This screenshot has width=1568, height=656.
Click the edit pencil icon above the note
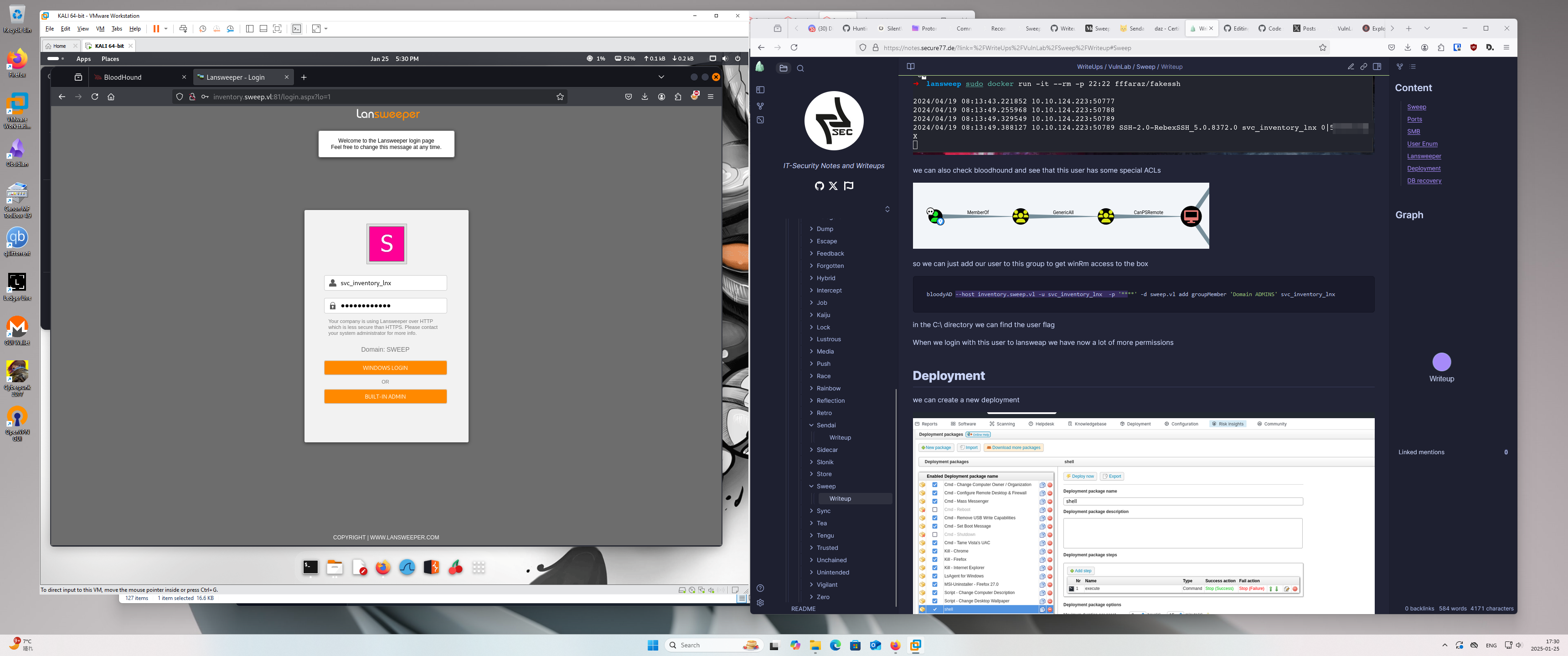pyautogui.click(x=1350, y=67)
